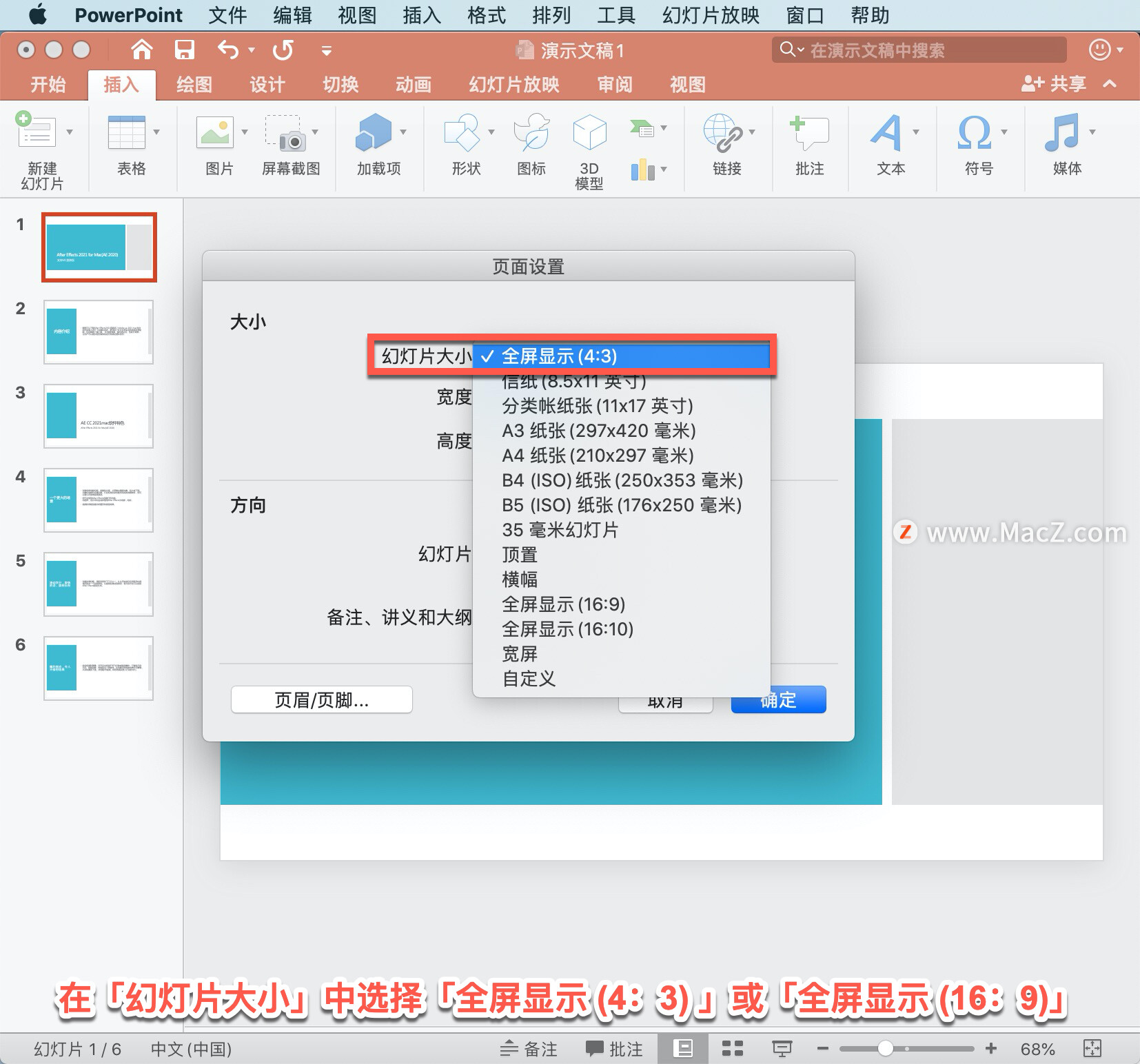
Task: Click the 页眉/页脚... button
Action: (322, 700)
